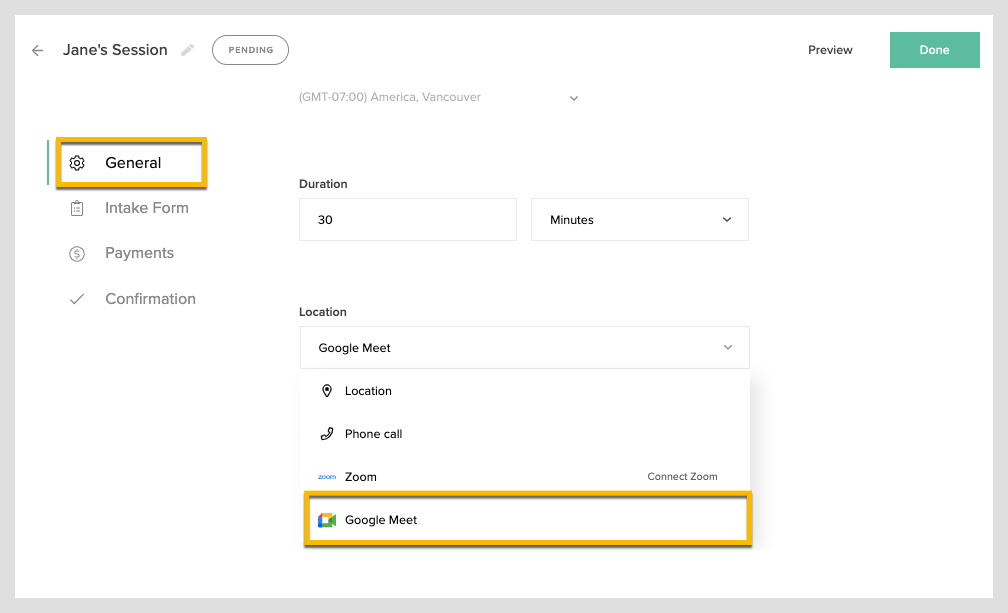
Task: Click the green Done button
Action: (934, 50)
